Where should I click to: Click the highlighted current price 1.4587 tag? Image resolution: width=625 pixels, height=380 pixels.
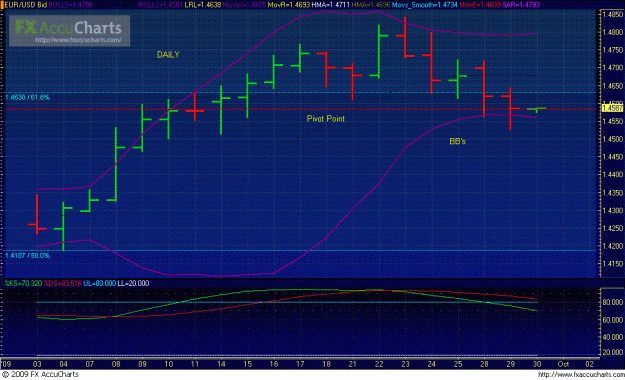pos(612,108)
